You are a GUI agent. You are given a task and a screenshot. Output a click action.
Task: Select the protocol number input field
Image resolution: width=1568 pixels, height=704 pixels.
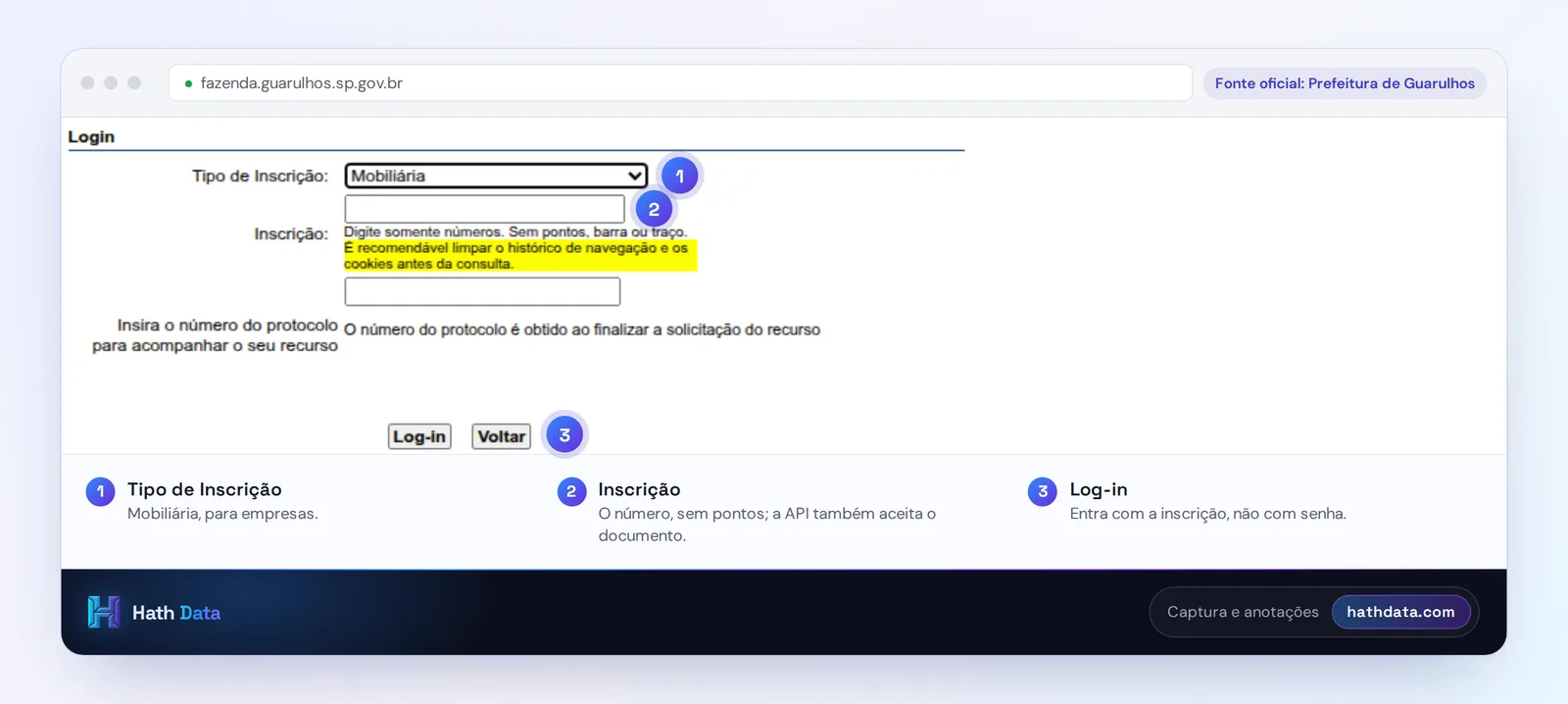pyautogui.click(x=482, y=291)
